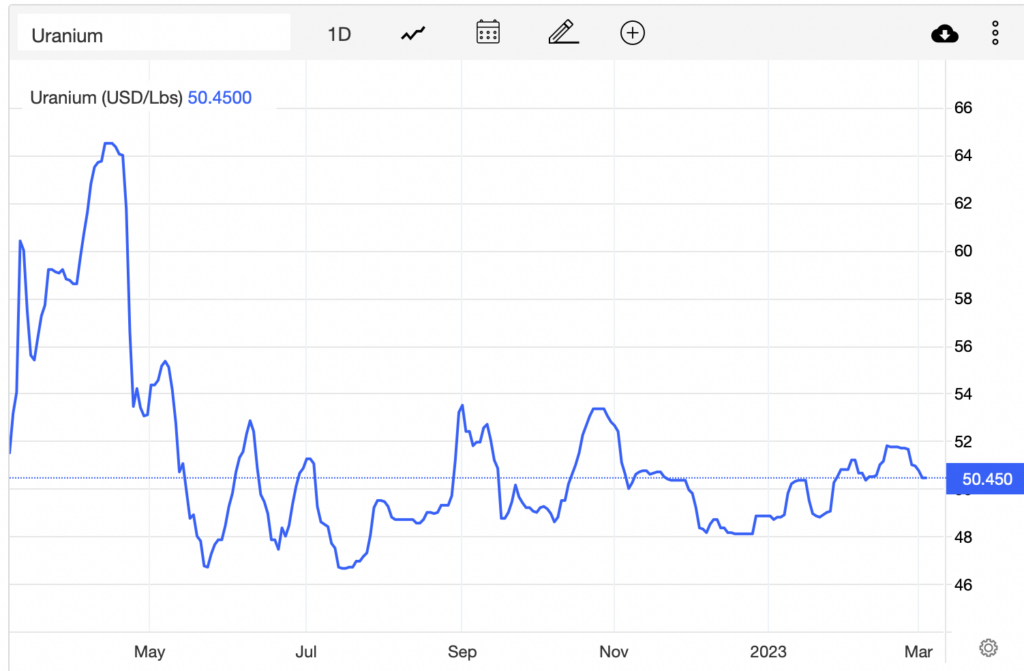
Task: Select the pencil drawing tool
Action: point(564,32)
